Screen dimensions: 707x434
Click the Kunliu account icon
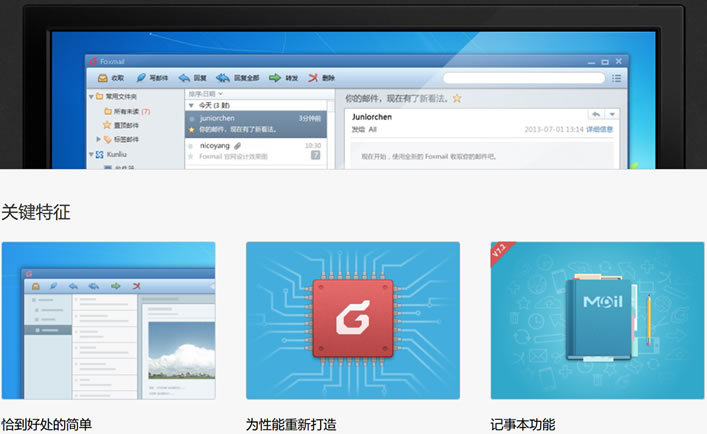click(100, 154)
